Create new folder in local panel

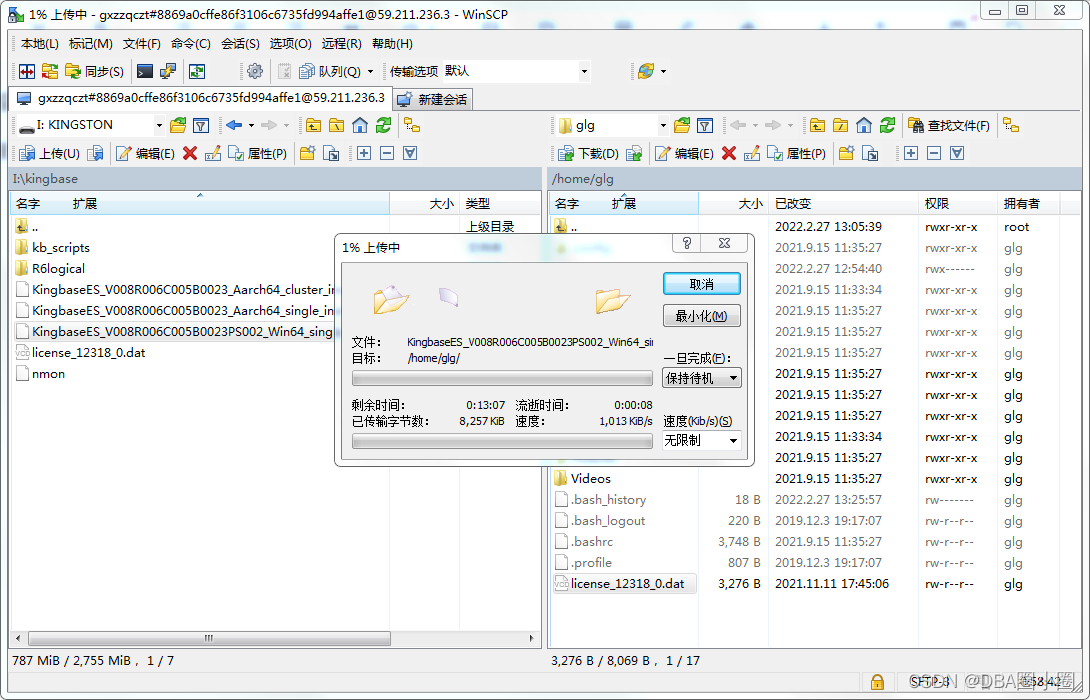(x=307, y=153)
